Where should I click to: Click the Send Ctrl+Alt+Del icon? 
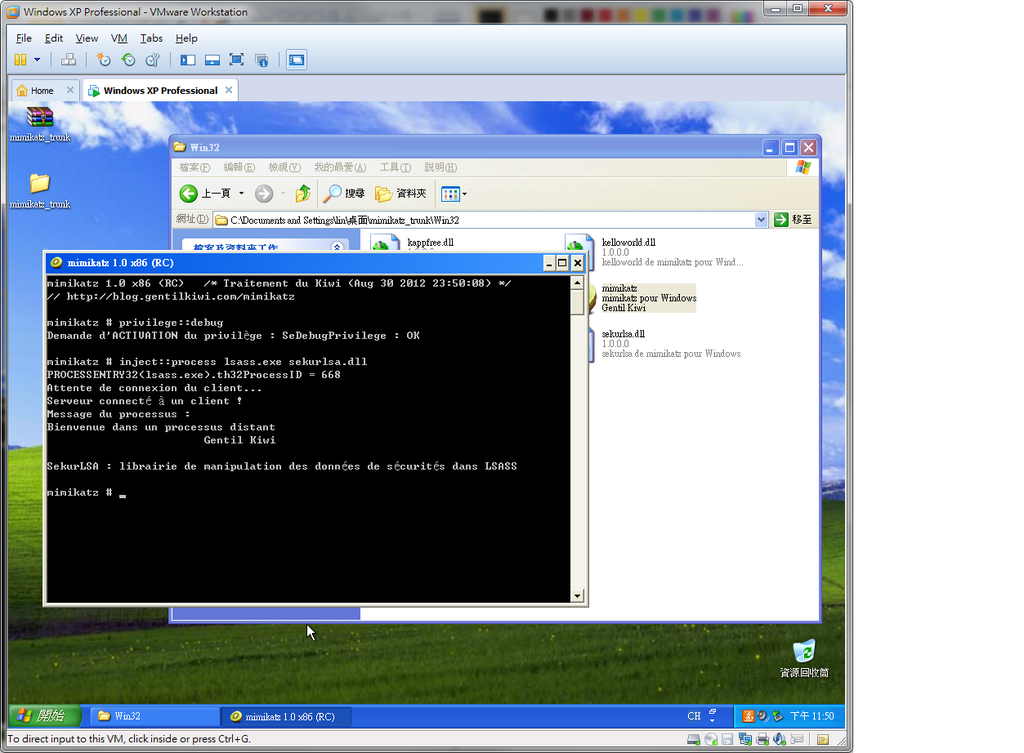(x=68, y=60)
